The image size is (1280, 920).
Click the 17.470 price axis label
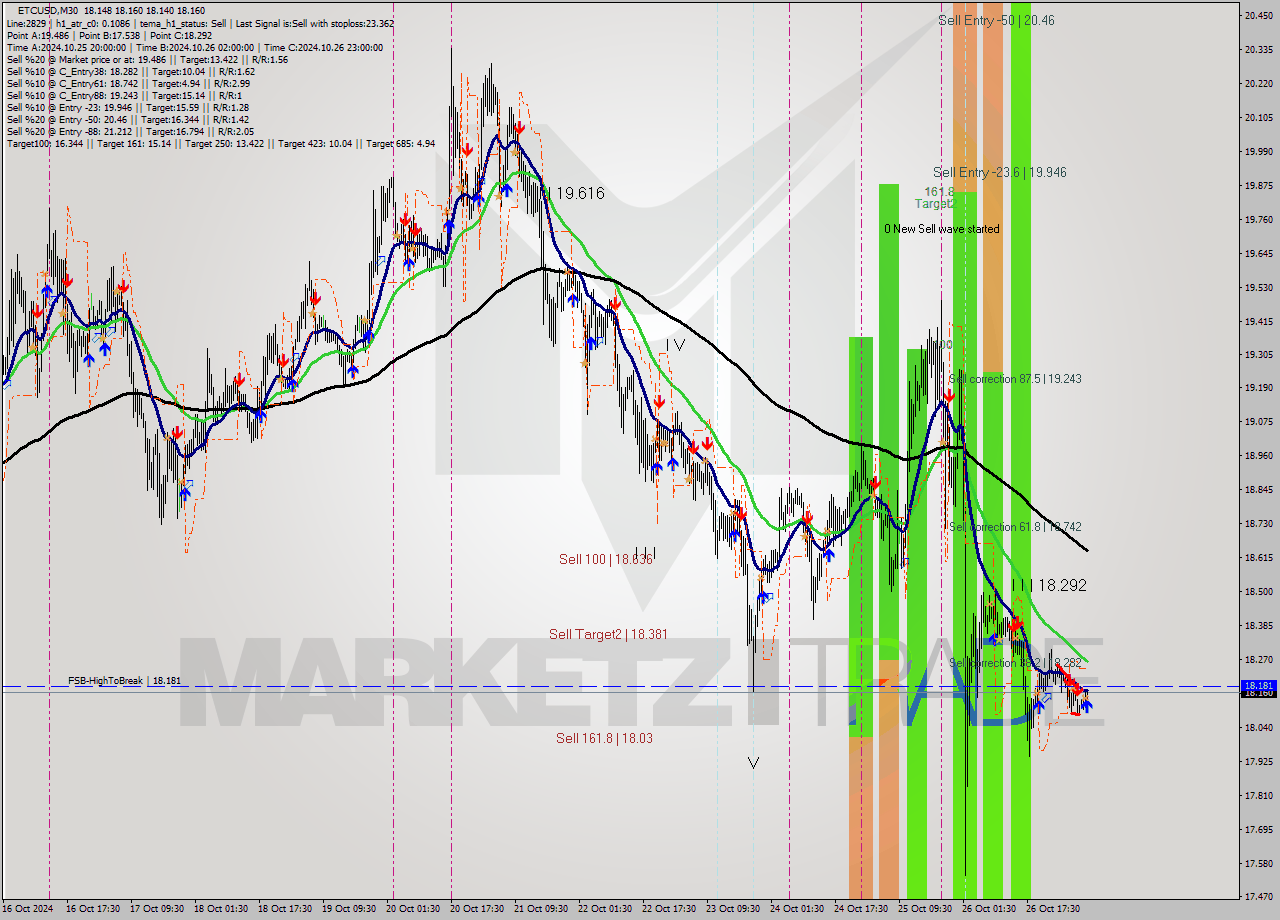point(1258,896)
